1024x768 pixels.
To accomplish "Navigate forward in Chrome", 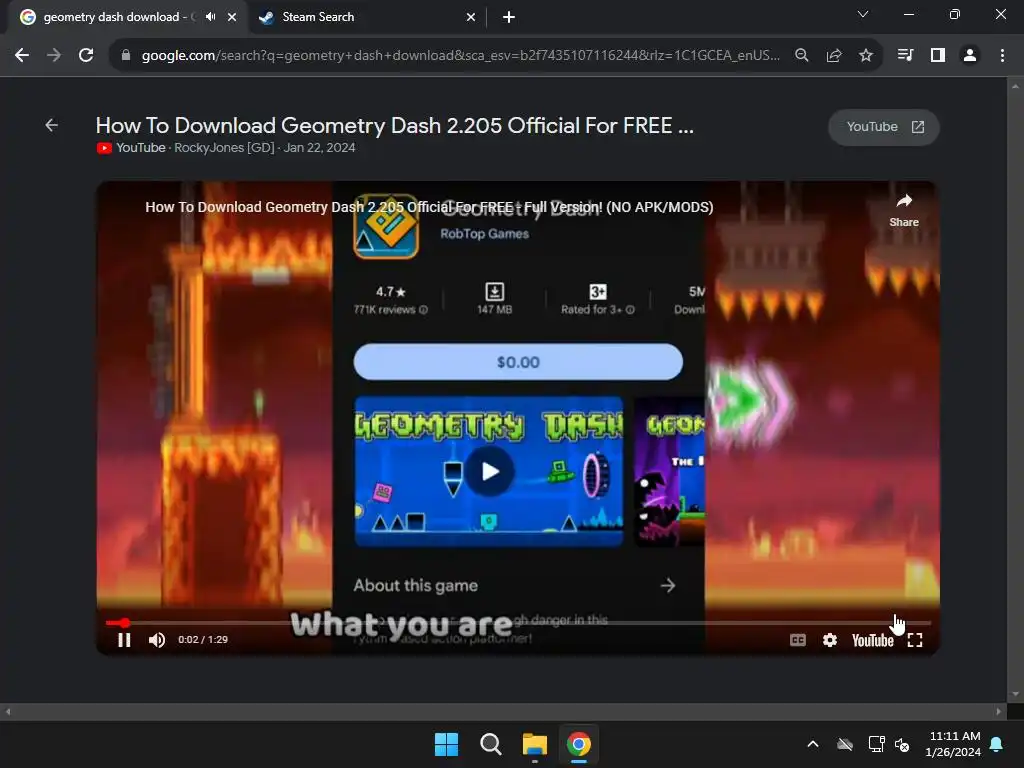I will tap(54, 56).
